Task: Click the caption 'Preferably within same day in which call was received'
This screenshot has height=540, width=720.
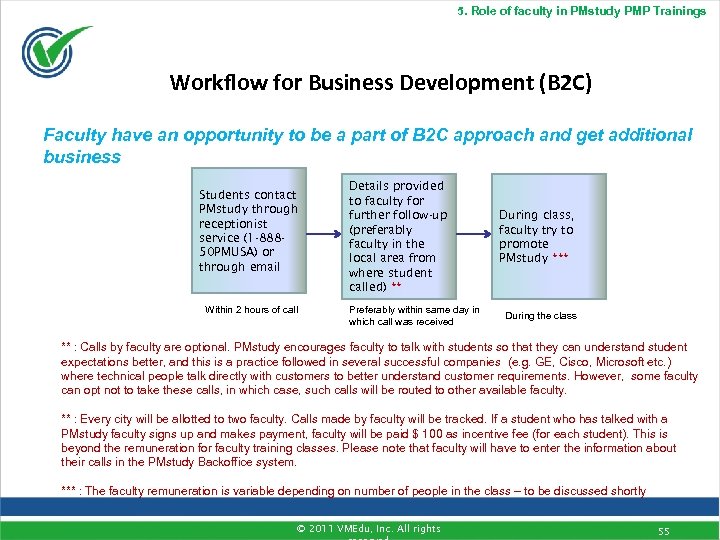Action: tap(414, 316)
